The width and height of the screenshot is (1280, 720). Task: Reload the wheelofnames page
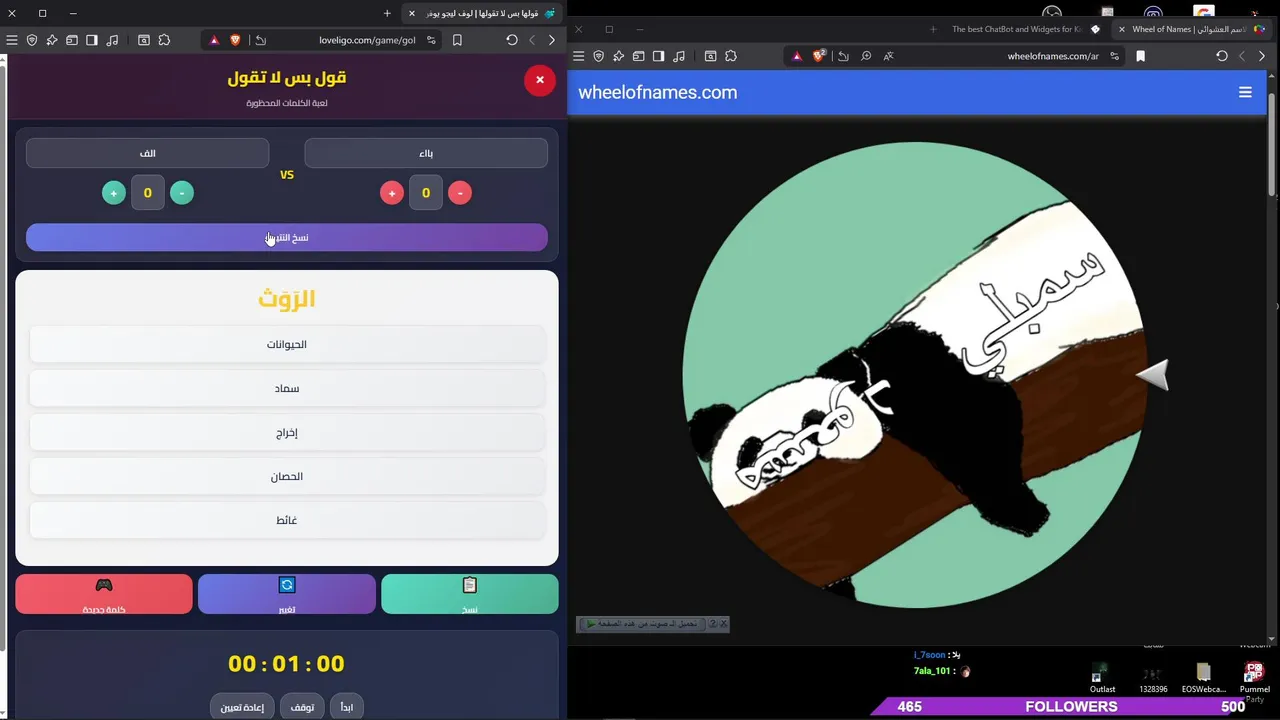[x=1222, y=56]
